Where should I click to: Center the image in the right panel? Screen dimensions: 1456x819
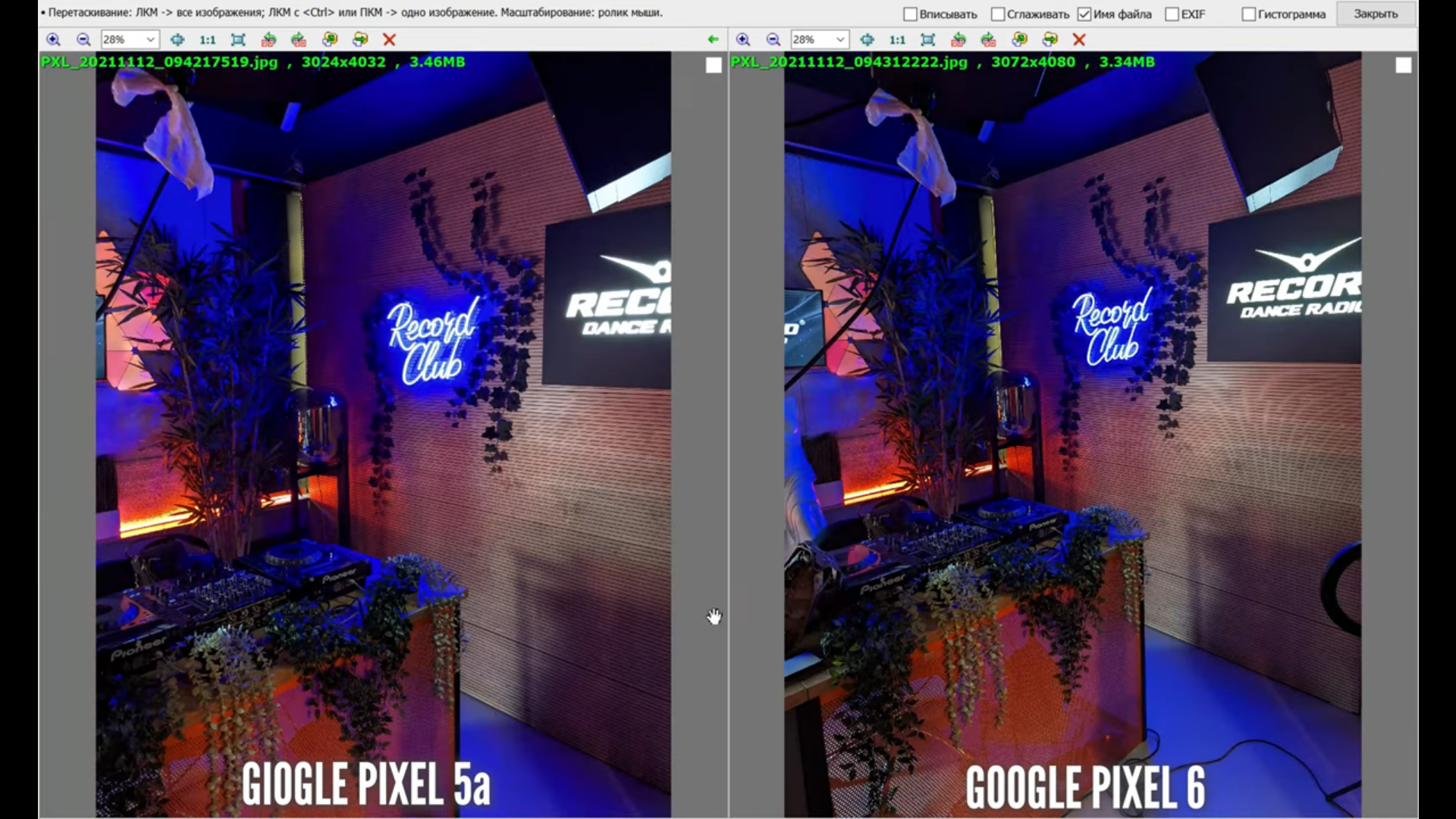pos(867,39)
